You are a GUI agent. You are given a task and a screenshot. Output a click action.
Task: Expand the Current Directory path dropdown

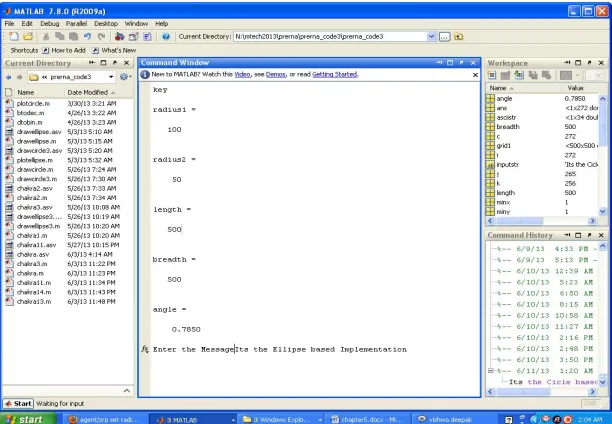point(431,36)
